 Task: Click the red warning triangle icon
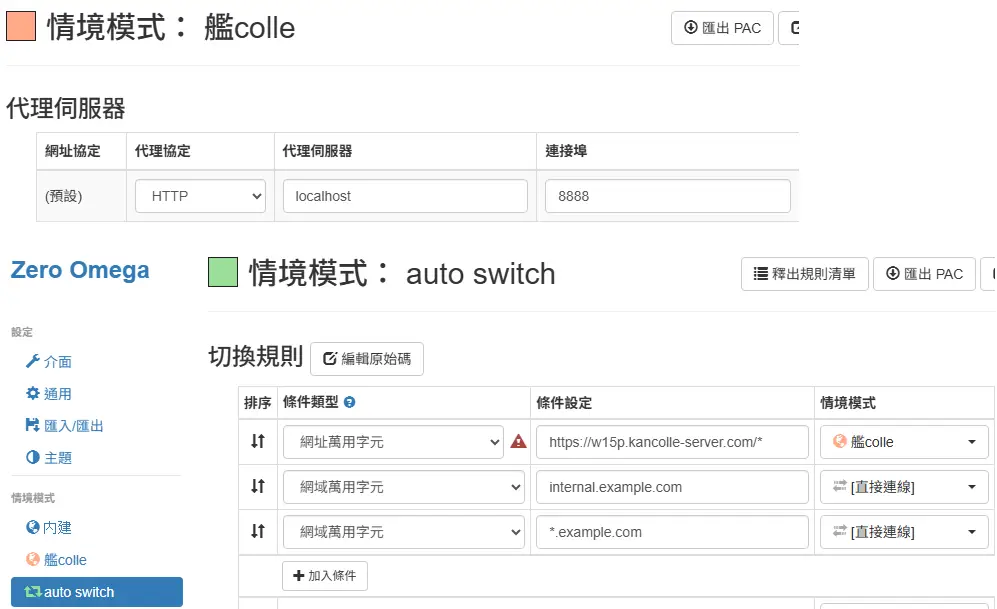click(518, 441)
